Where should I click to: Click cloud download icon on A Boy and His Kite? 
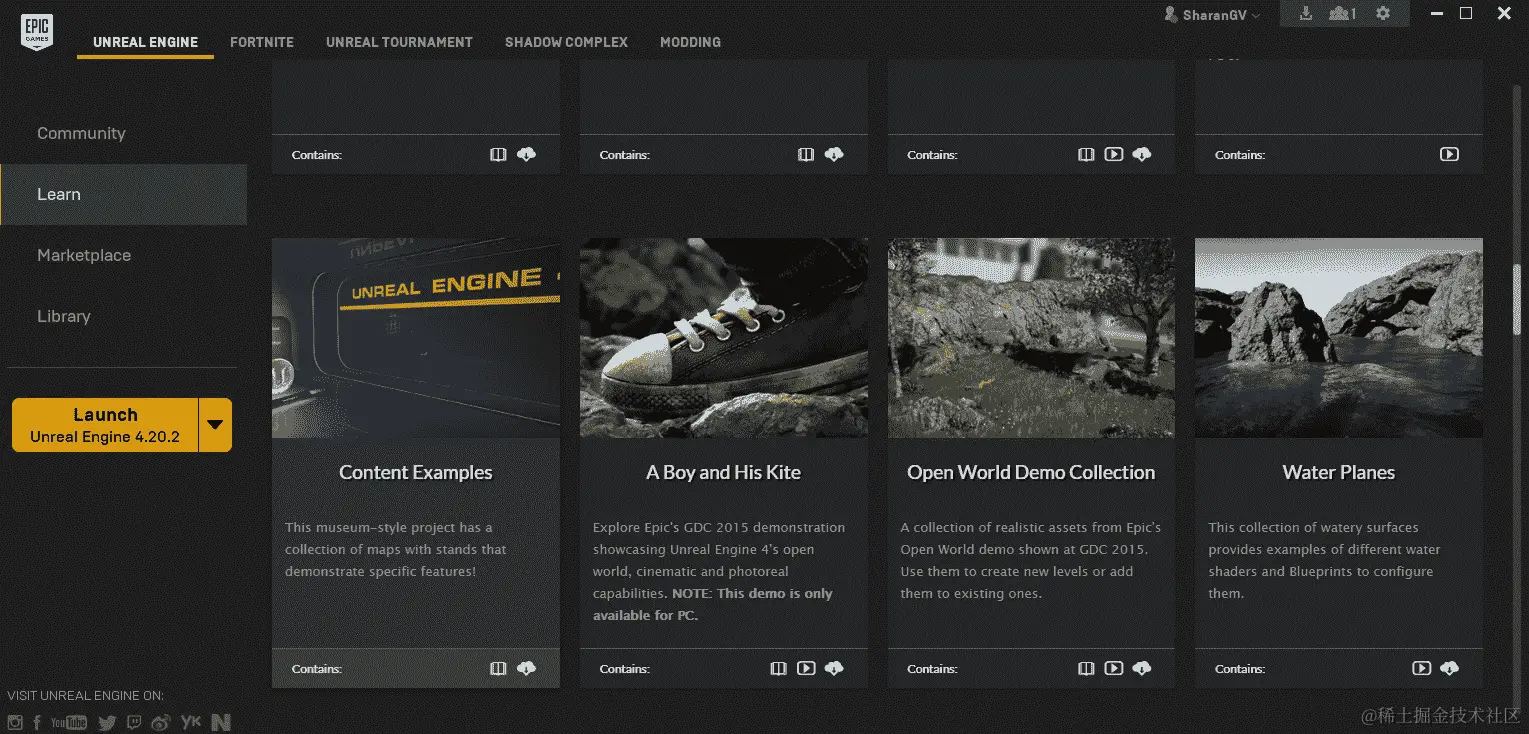[834, 668]
